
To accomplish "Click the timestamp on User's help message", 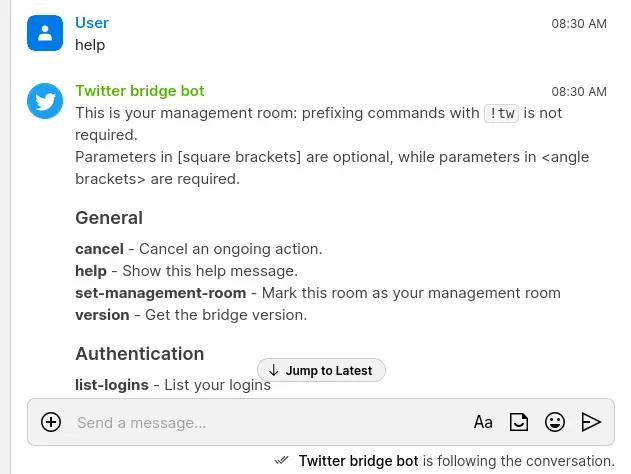I will (579, 23).
